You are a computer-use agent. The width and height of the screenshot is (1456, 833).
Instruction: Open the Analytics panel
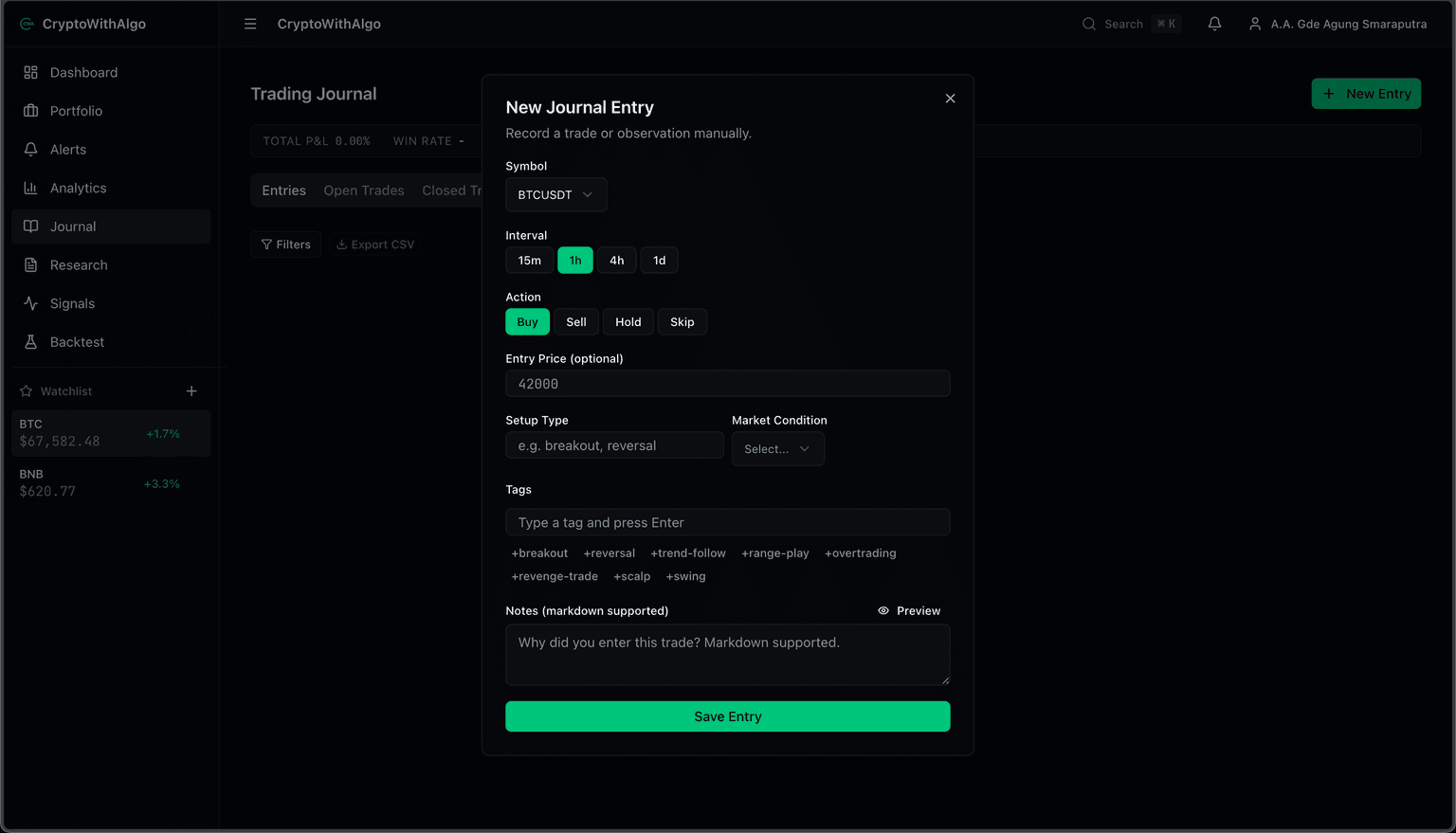coord(78,188)
